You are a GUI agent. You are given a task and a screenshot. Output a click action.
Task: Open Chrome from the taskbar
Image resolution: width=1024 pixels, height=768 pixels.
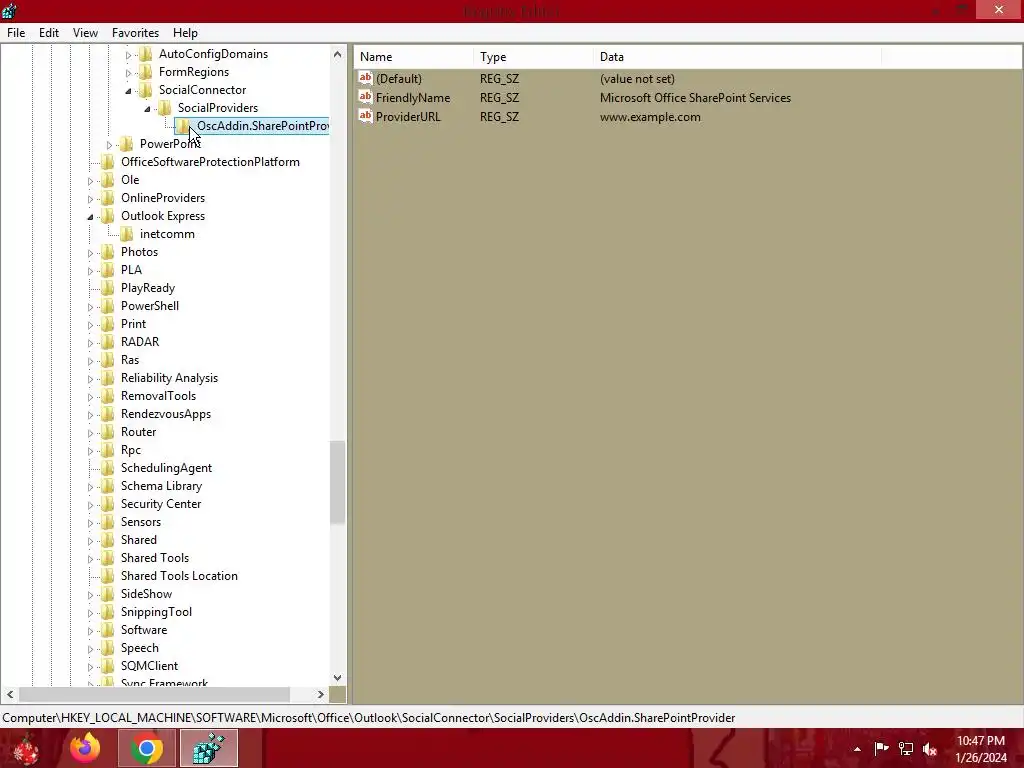(147, 748)
